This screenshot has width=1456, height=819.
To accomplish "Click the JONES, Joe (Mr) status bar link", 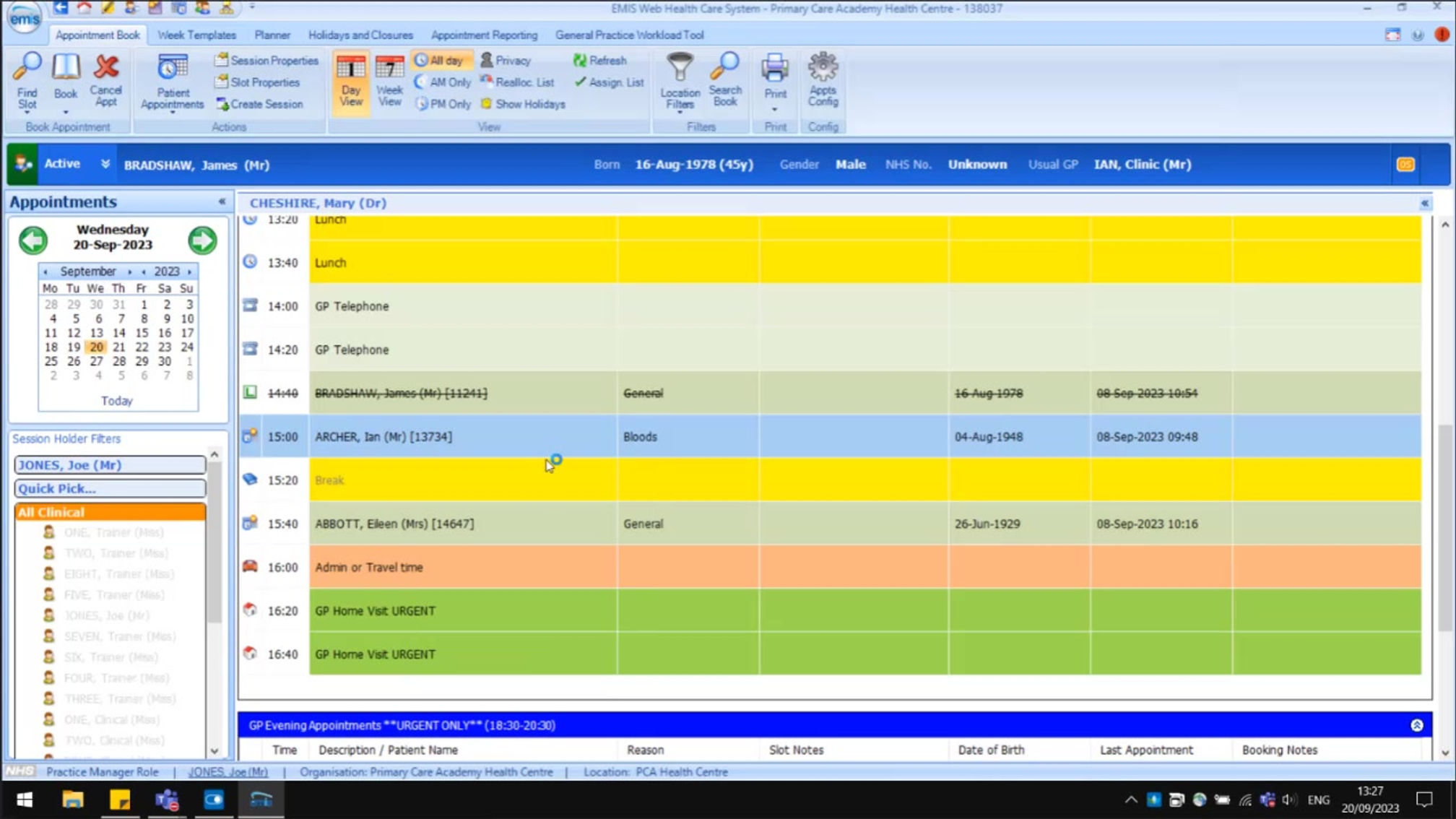I will click(x=228, y=772).
